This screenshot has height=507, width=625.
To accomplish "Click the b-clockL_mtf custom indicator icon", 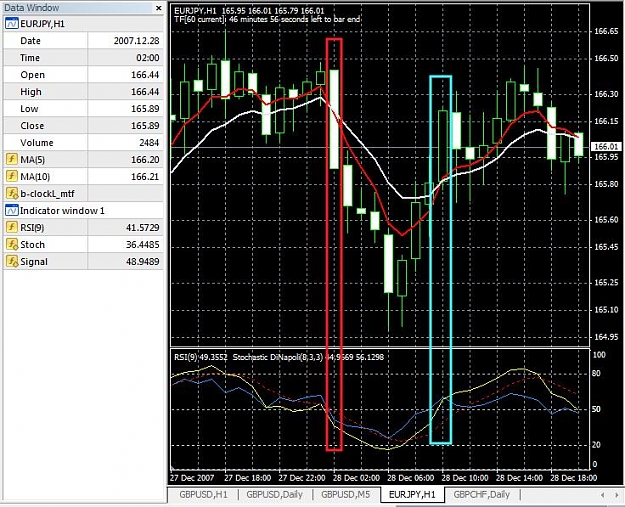I will click(x=12, y=194).
